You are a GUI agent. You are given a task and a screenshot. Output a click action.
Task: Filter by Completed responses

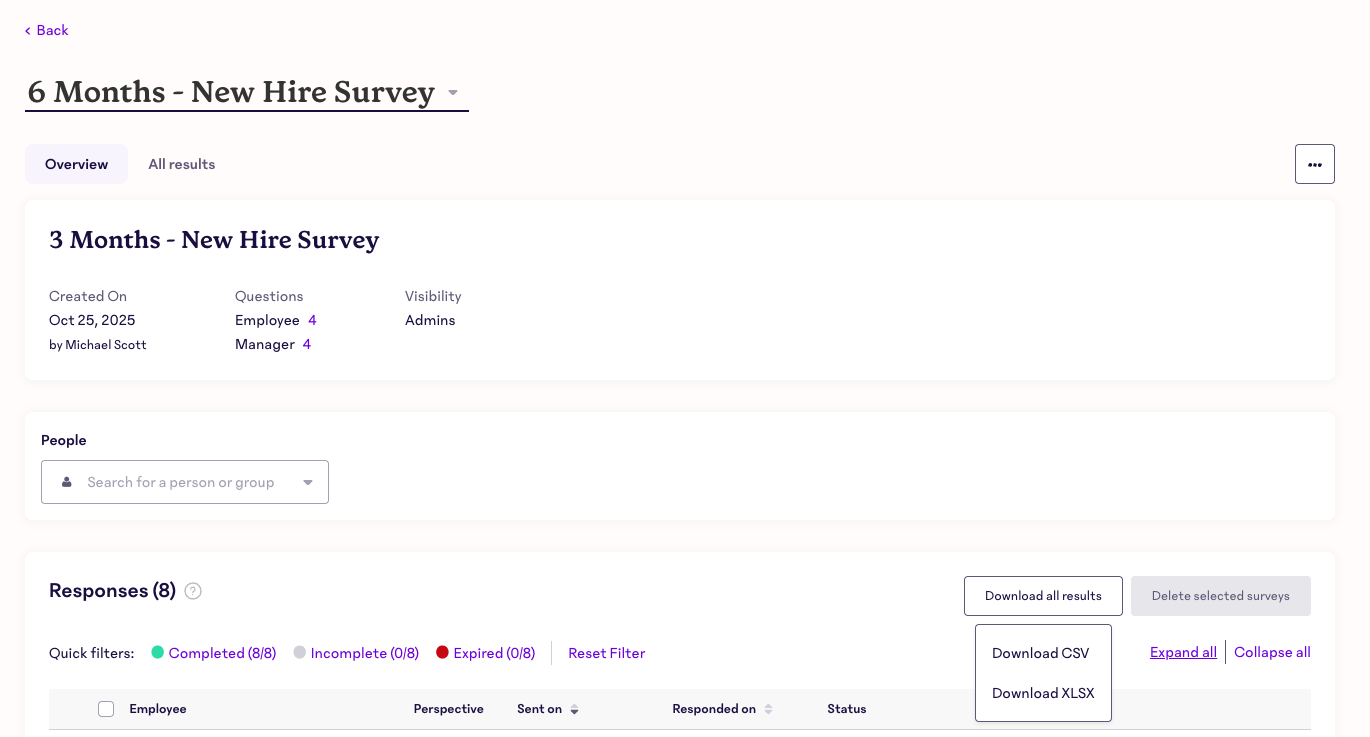click(x=221, y=653)
